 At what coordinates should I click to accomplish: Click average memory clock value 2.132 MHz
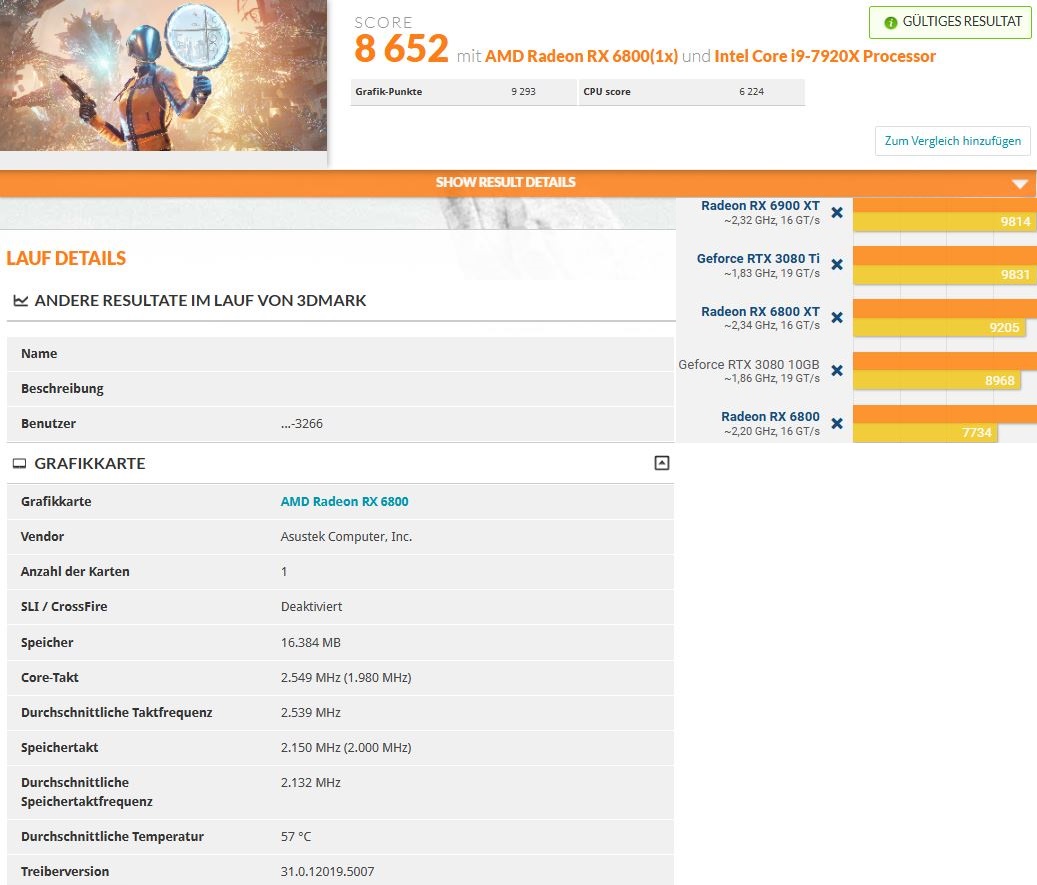point(310,782)
